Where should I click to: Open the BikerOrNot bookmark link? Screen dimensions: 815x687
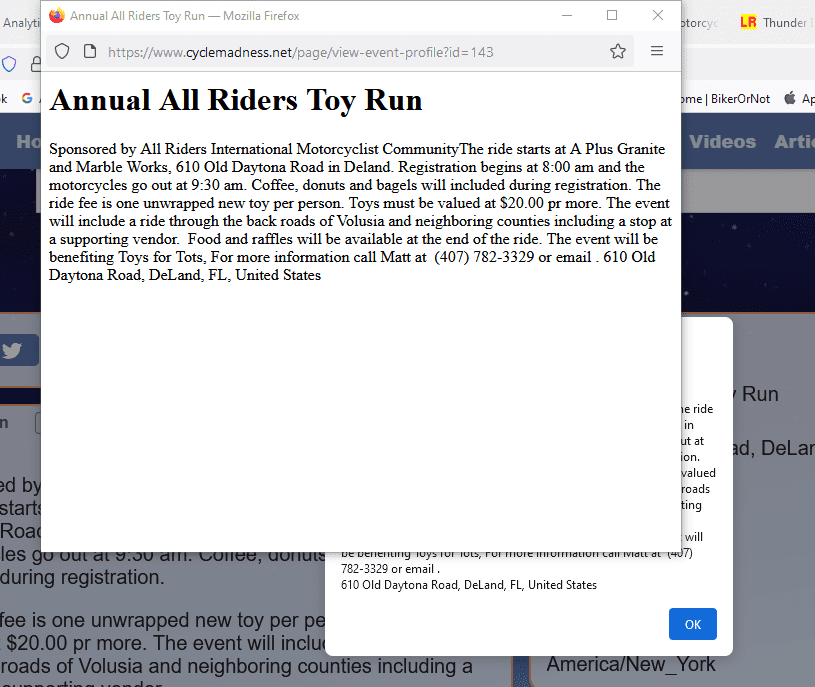pos(738,98)
